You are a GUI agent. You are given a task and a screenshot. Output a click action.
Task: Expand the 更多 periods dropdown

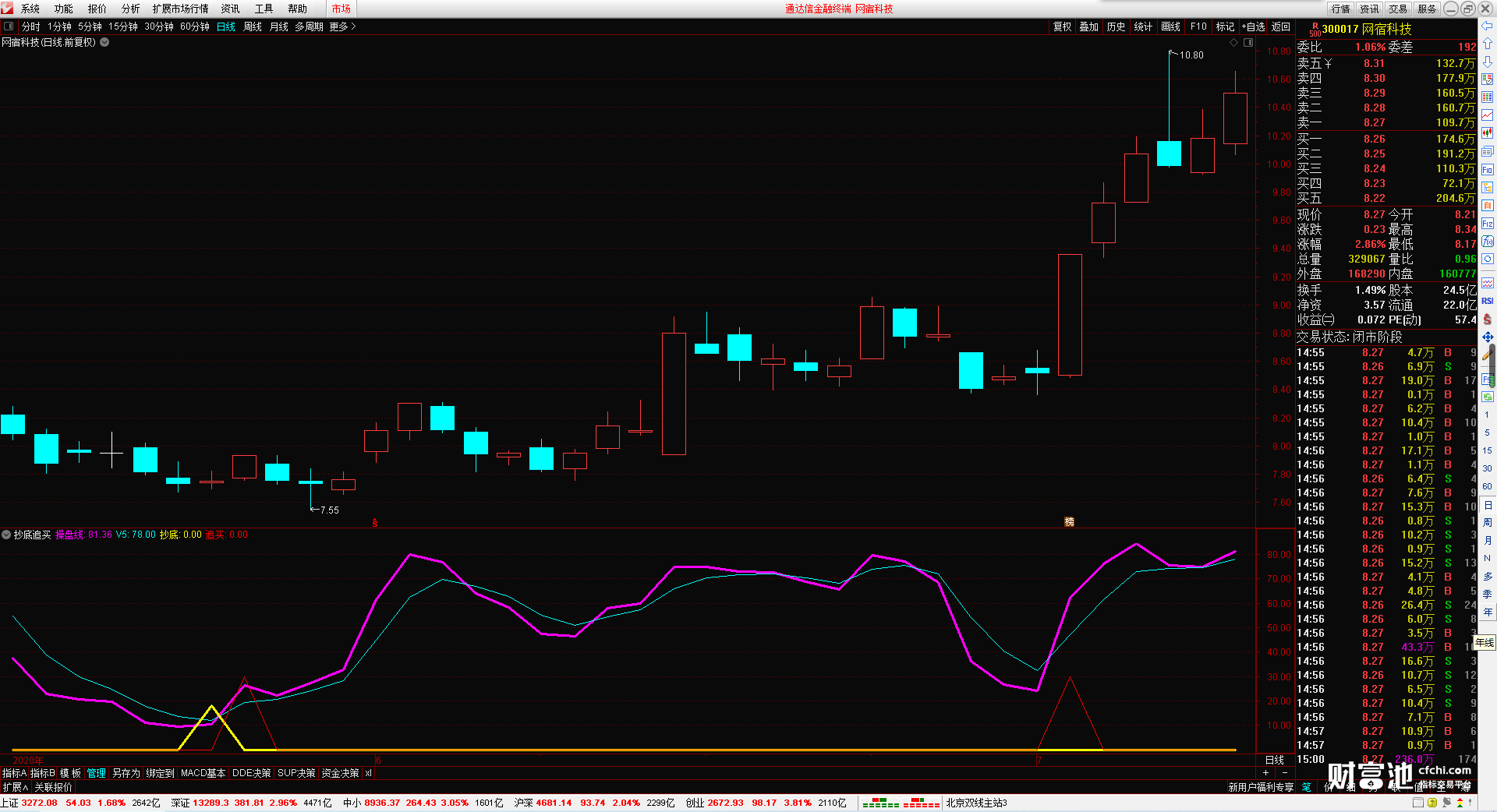(342, 26)
